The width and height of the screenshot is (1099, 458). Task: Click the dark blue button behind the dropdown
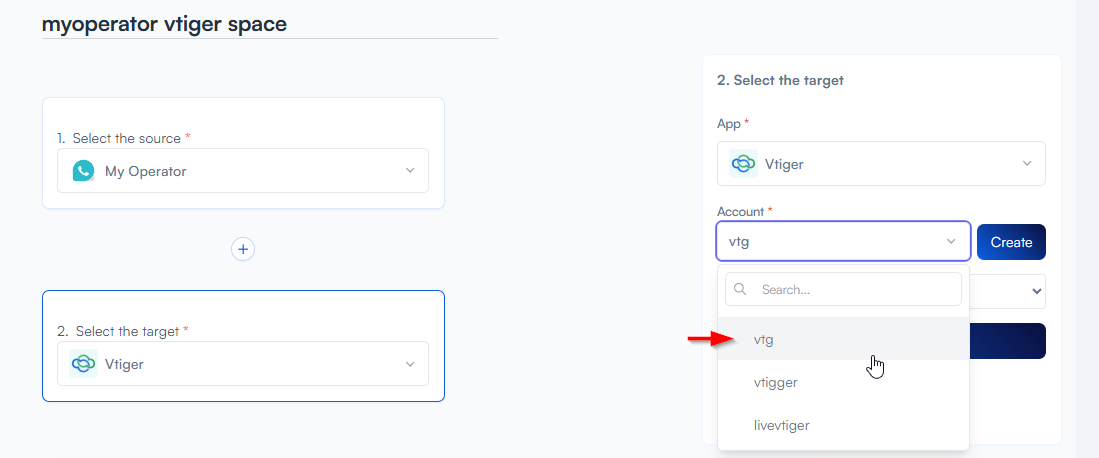pyautogui.click(x=1008, y=341)
